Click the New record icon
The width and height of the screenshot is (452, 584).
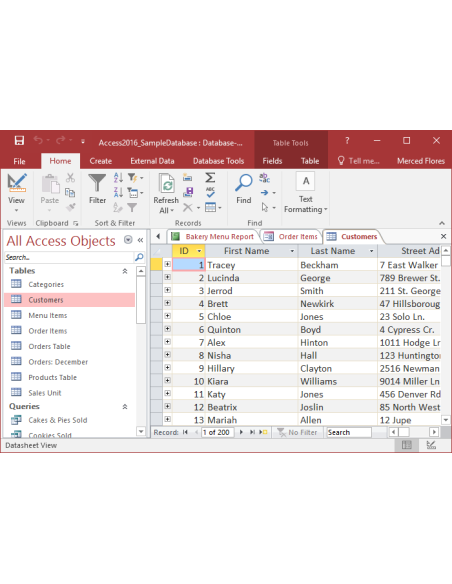188,178
